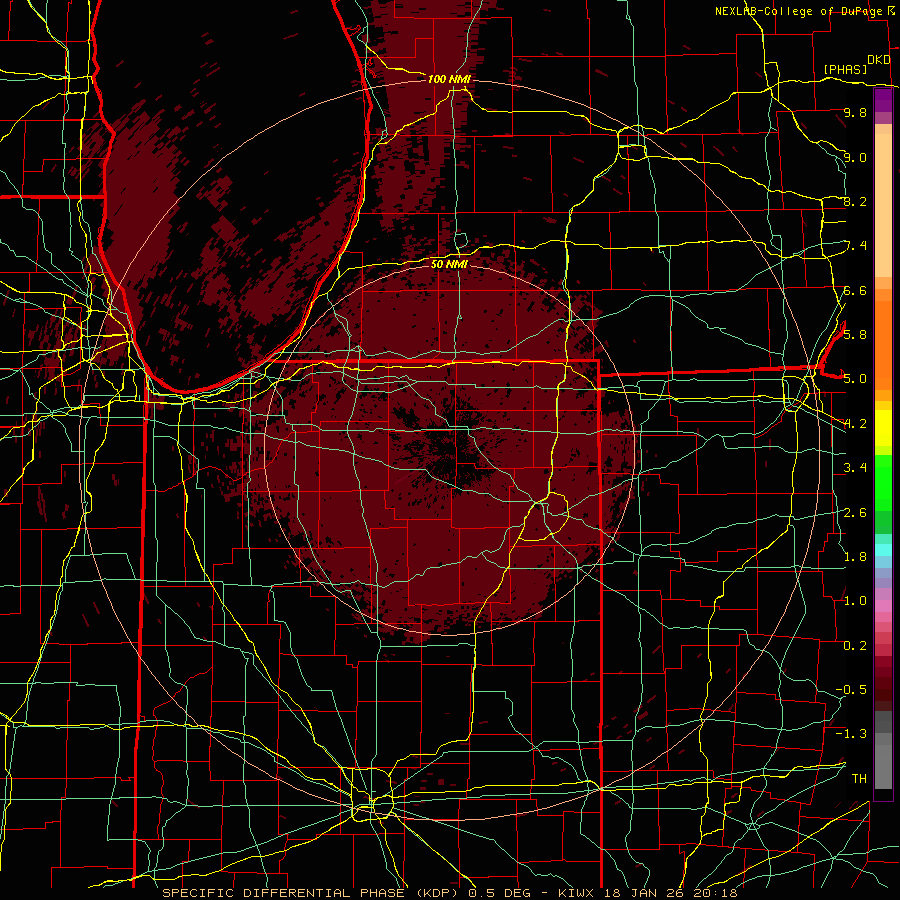Click the 8.2 scale value
Screen dimensions: 900x900
[855, 201]
